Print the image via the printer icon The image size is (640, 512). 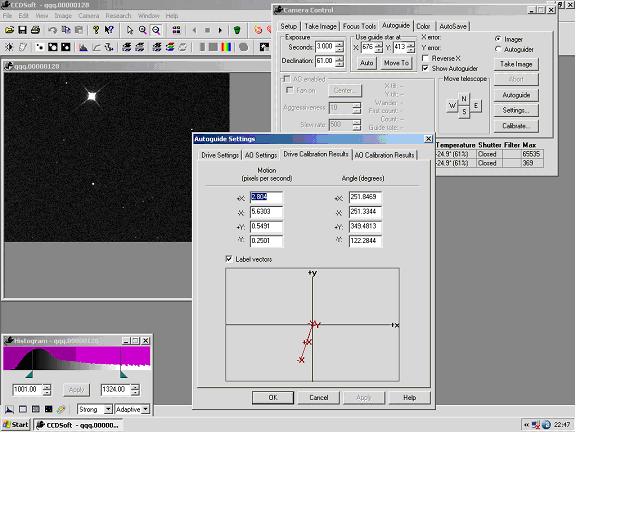click(36, 30)
